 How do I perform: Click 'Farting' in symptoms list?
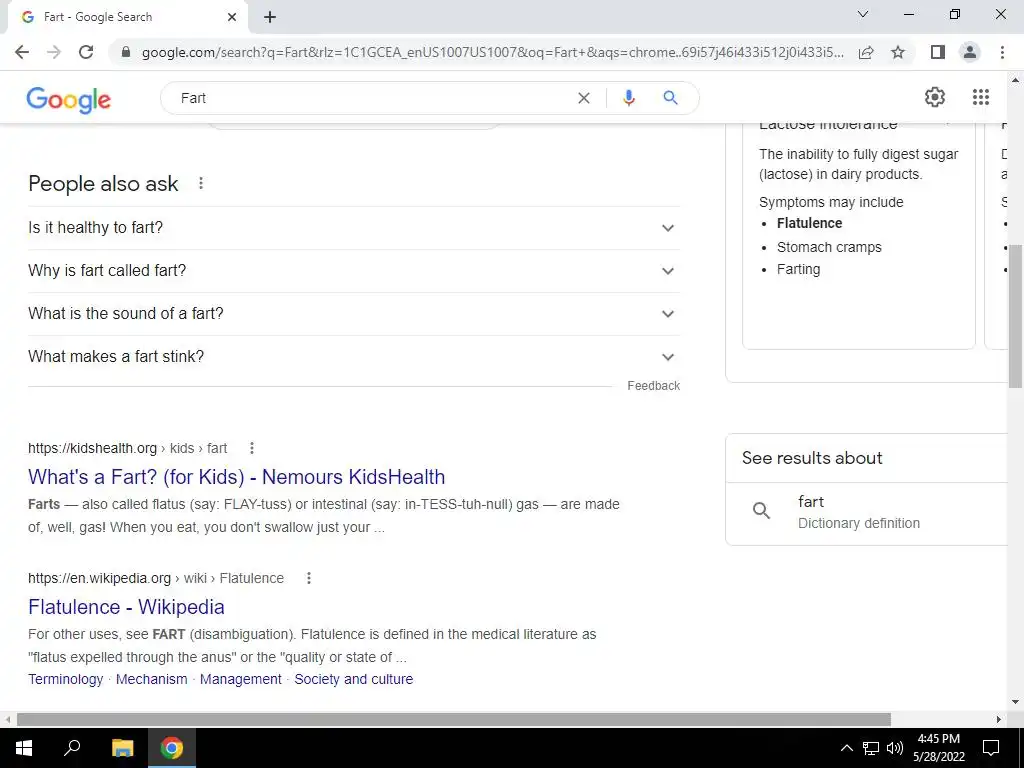point(798,269)
